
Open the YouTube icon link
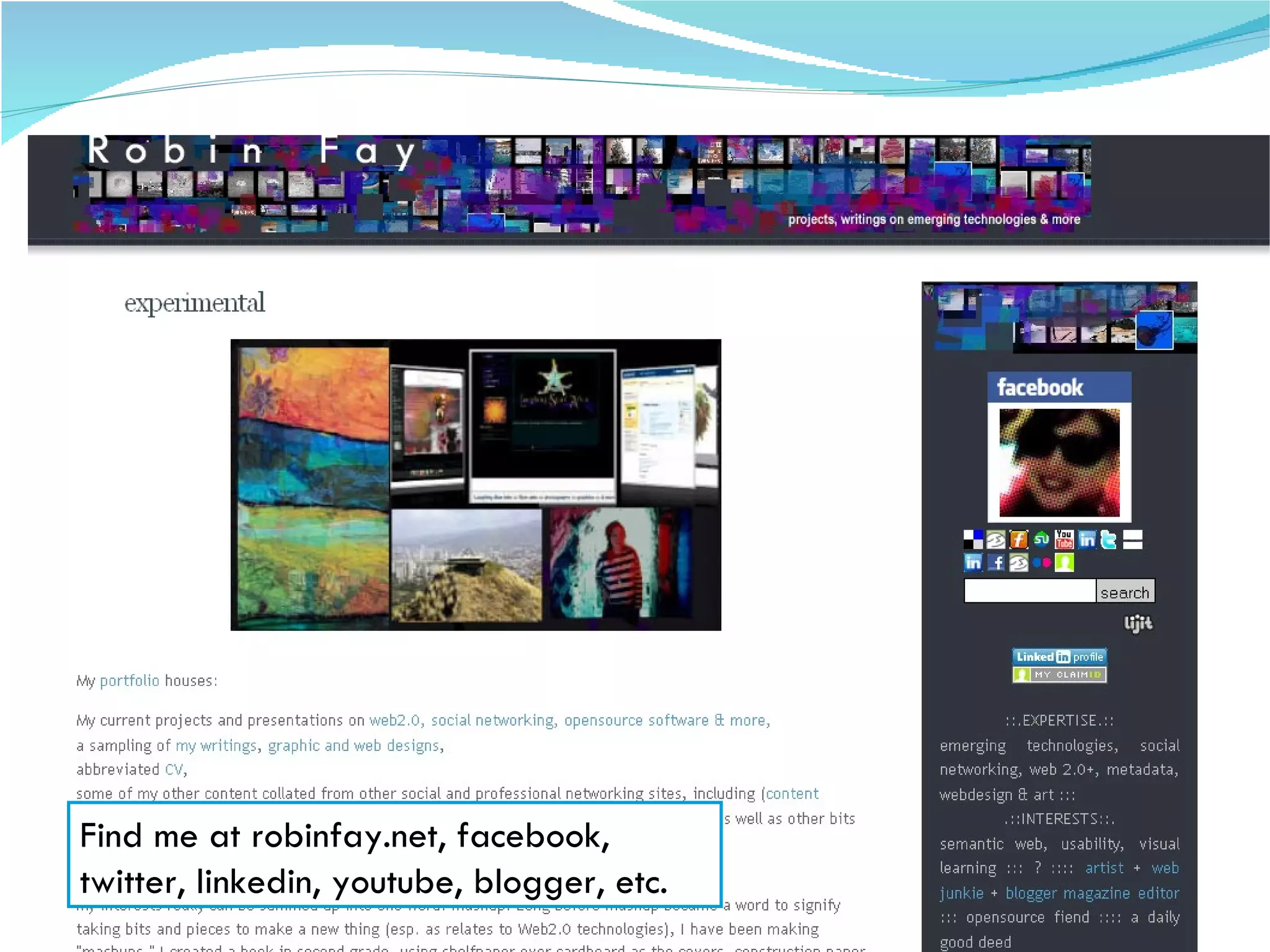[1064, 540]
